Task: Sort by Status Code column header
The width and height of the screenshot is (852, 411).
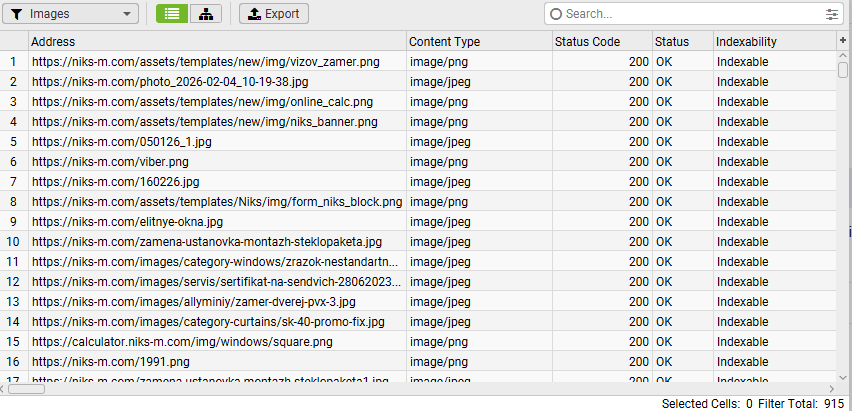Action: click(600, 41)
